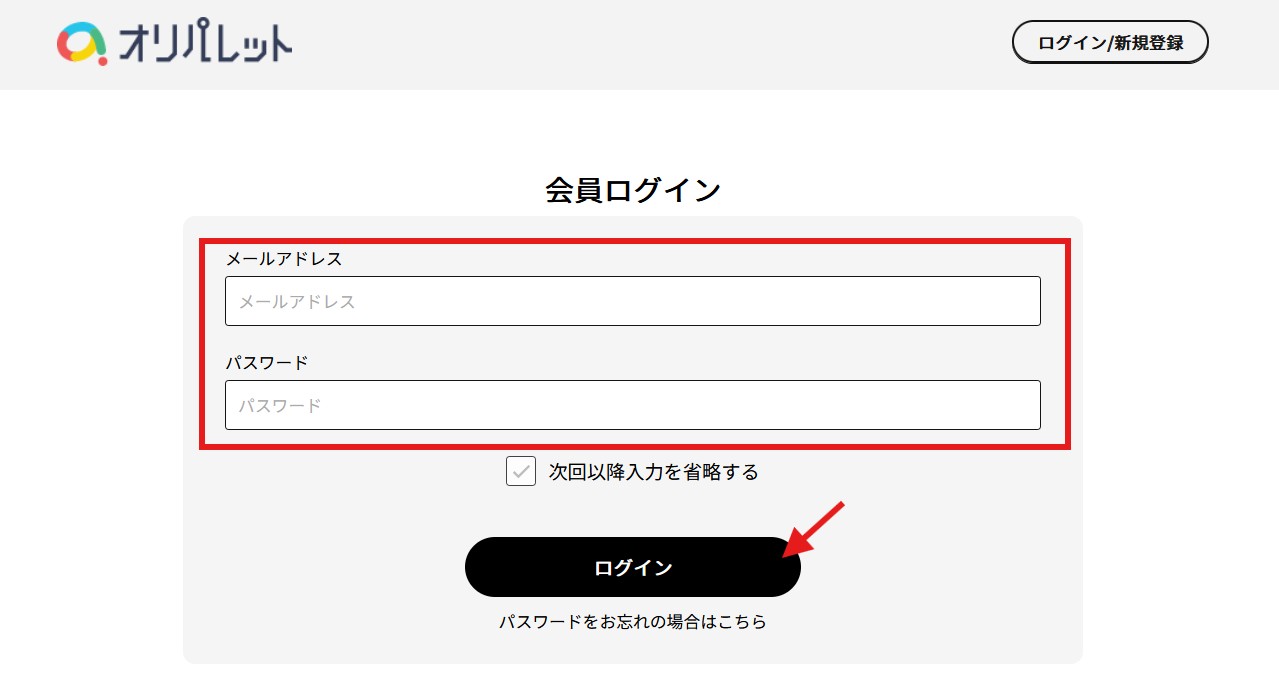
Task: Open パスワードをお忘れの場合はこちら link
Action: (633, 622)
